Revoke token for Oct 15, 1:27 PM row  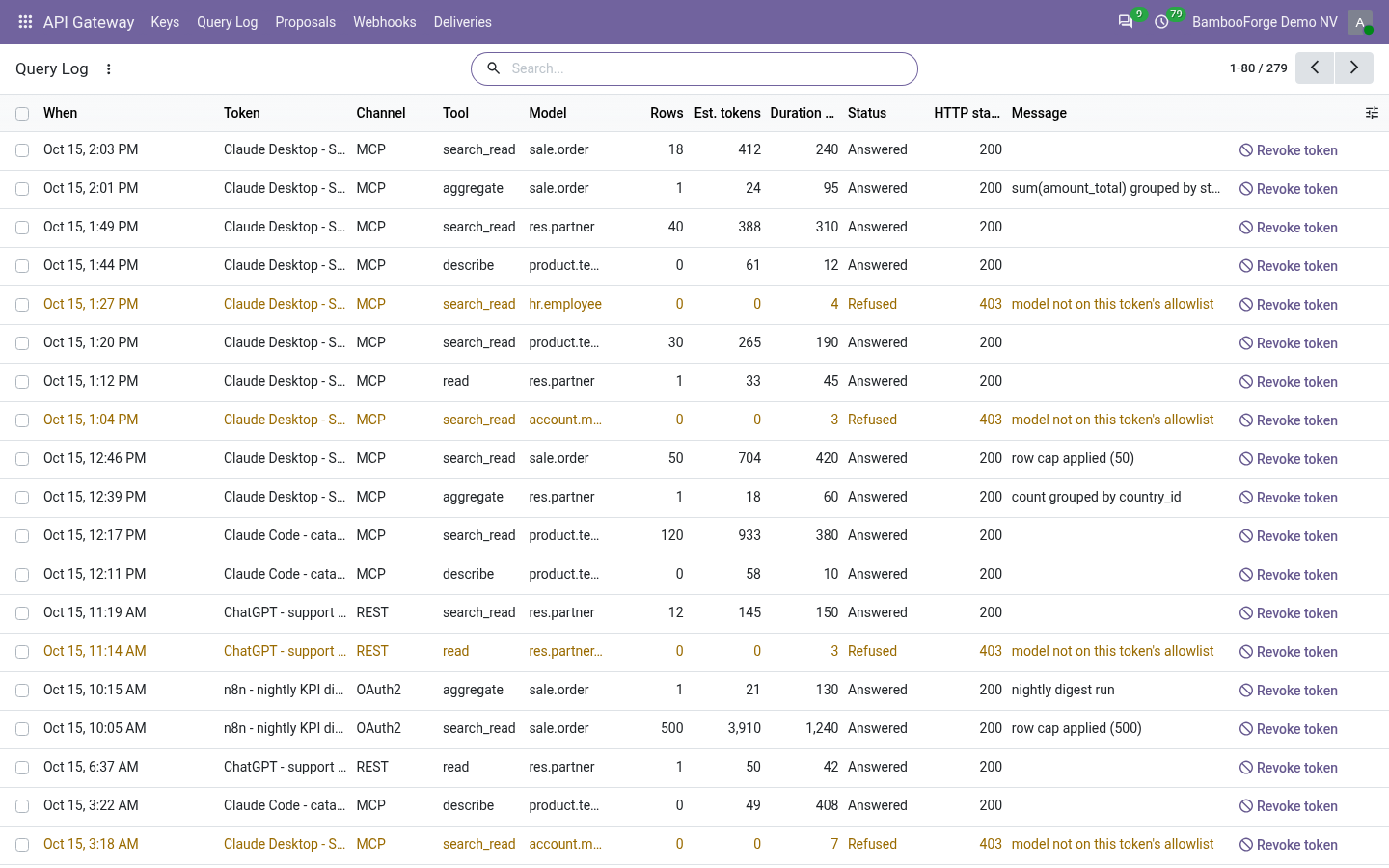click(1289, 305)
